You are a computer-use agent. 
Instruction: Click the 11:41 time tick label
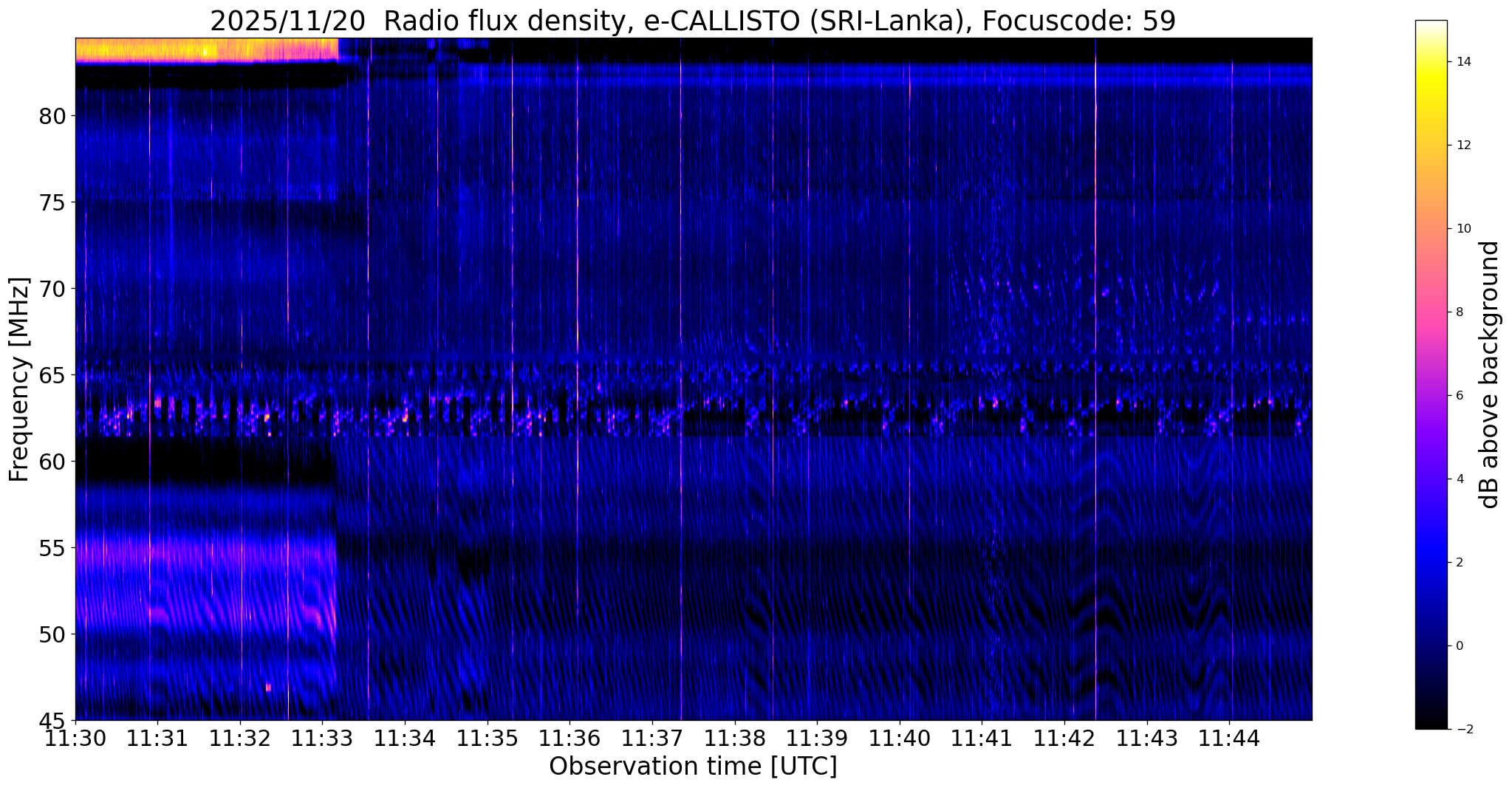(x=982, y=737)
